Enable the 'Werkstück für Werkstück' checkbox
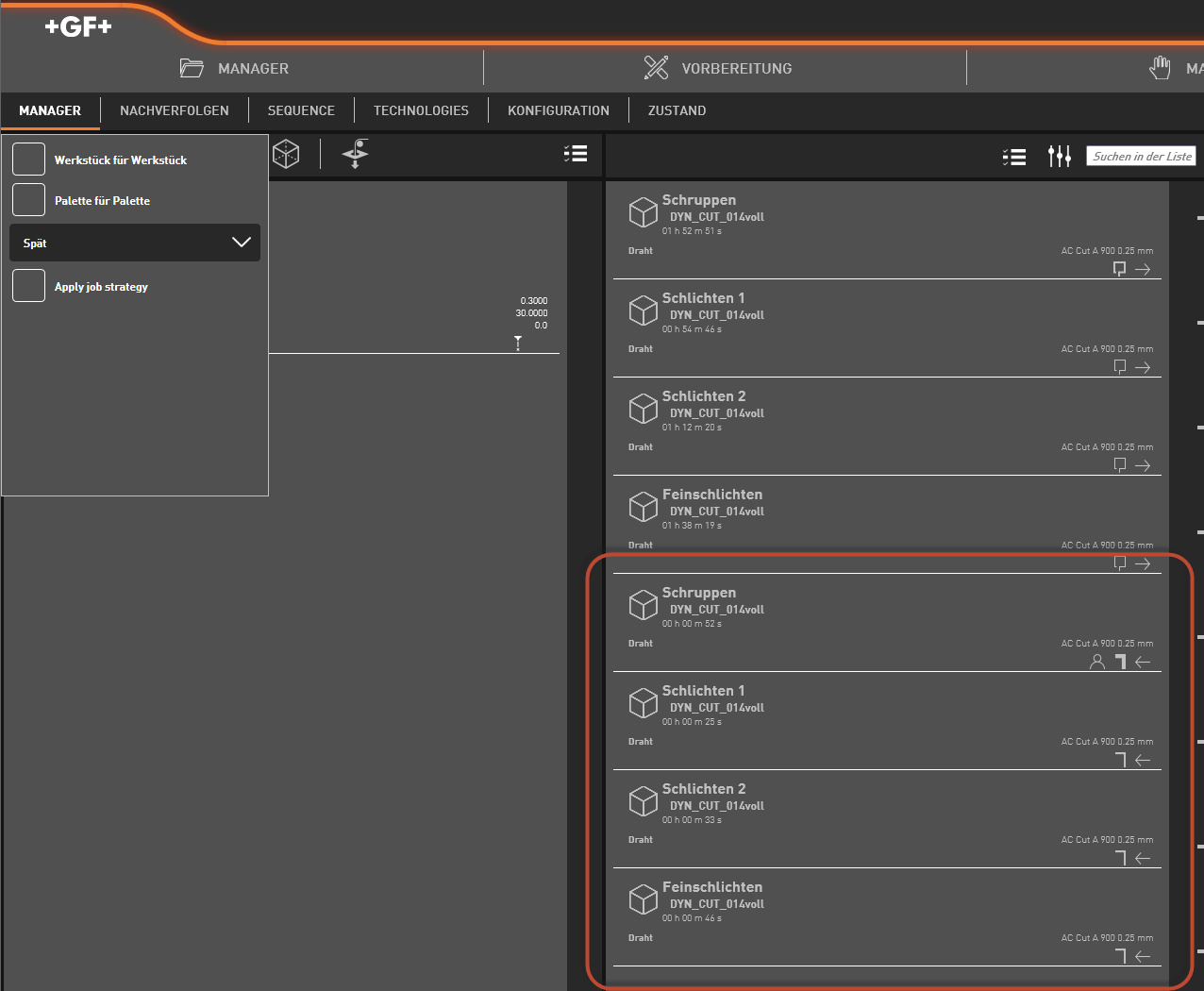The width and height of the screenshot is (1204, 991). (x=28, y=160)
